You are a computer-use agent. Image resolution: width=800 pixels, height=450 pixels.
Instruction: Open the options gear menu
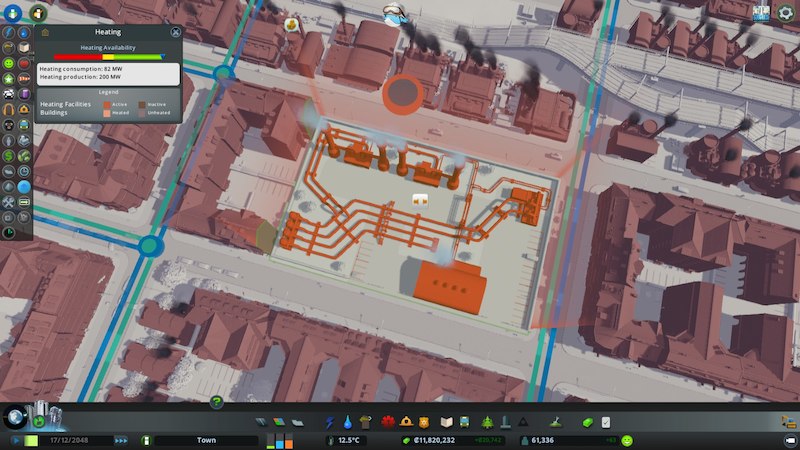click(x=786, y=14)
